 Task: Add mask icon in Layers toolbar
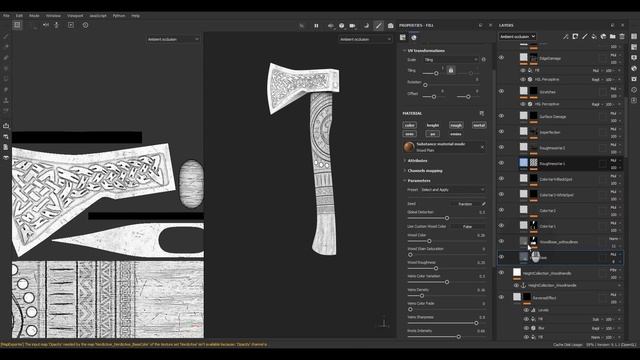[x=575, y=37]
